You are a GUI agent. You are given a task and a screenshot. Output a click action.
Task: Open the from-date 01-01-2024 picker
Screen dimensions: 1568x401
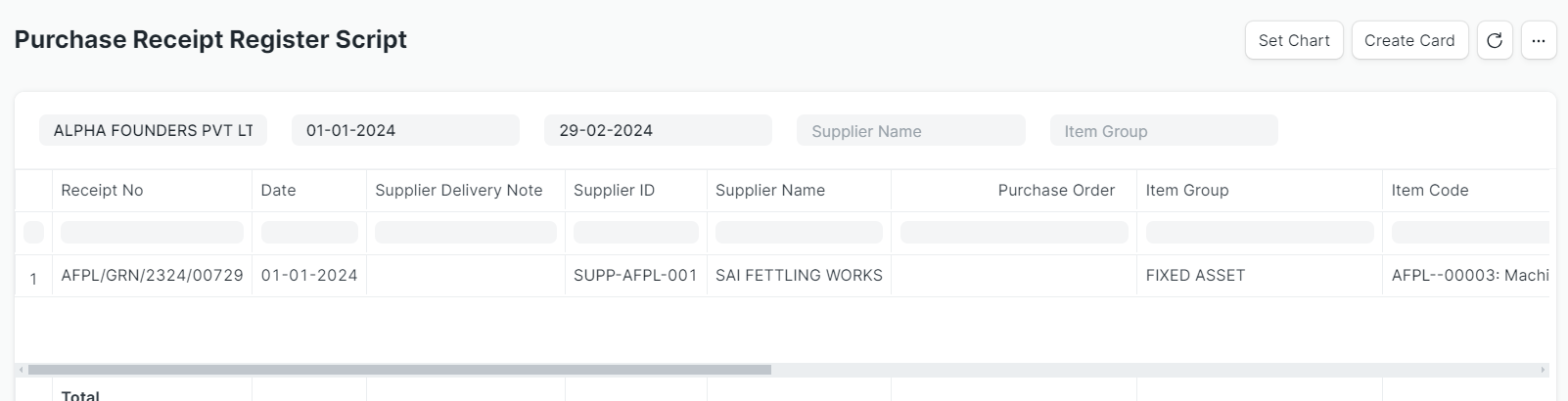(x=405, y=130)
